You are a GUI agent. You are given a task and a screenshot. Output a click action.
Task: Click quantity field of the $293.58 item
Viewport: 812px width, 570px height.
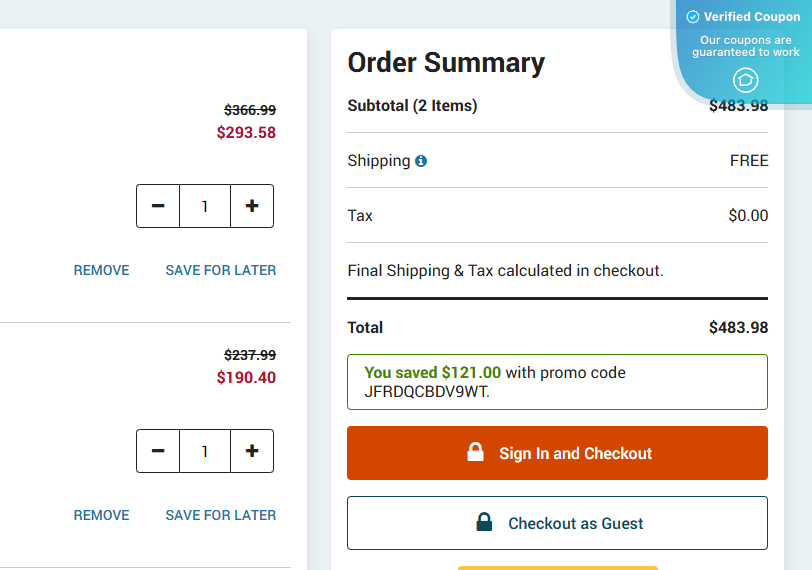point(205,206)
